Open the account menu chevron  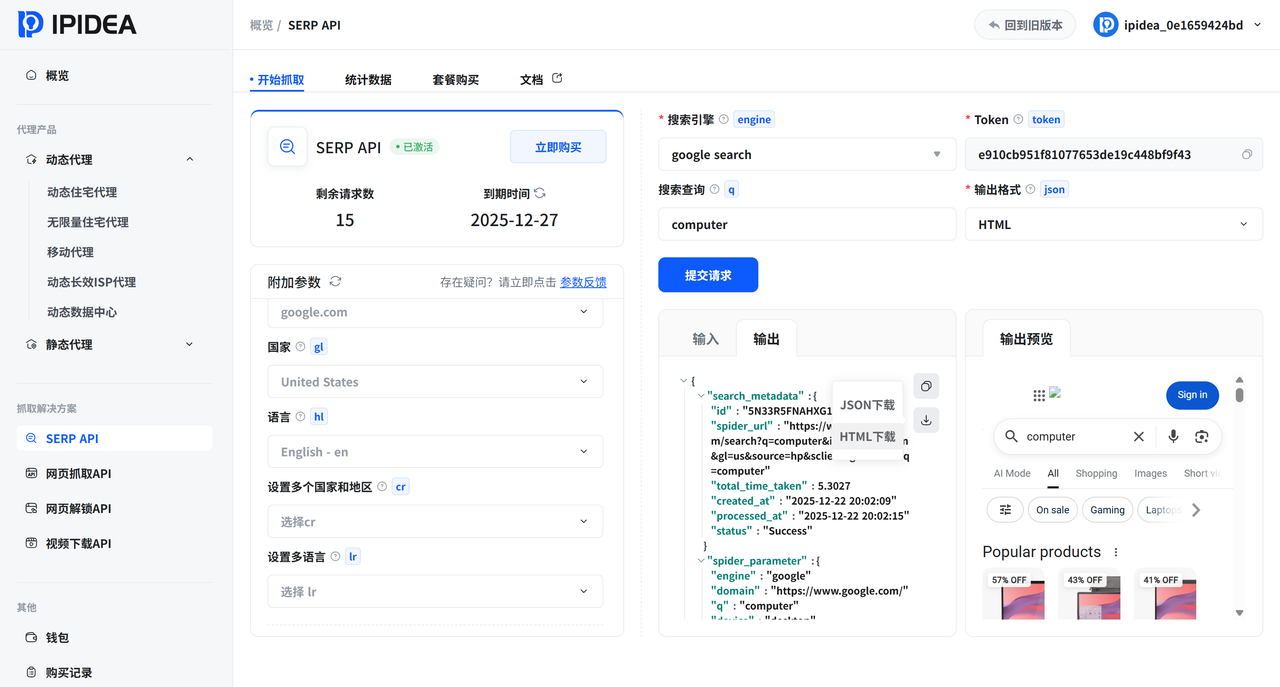pos(1257,25)
